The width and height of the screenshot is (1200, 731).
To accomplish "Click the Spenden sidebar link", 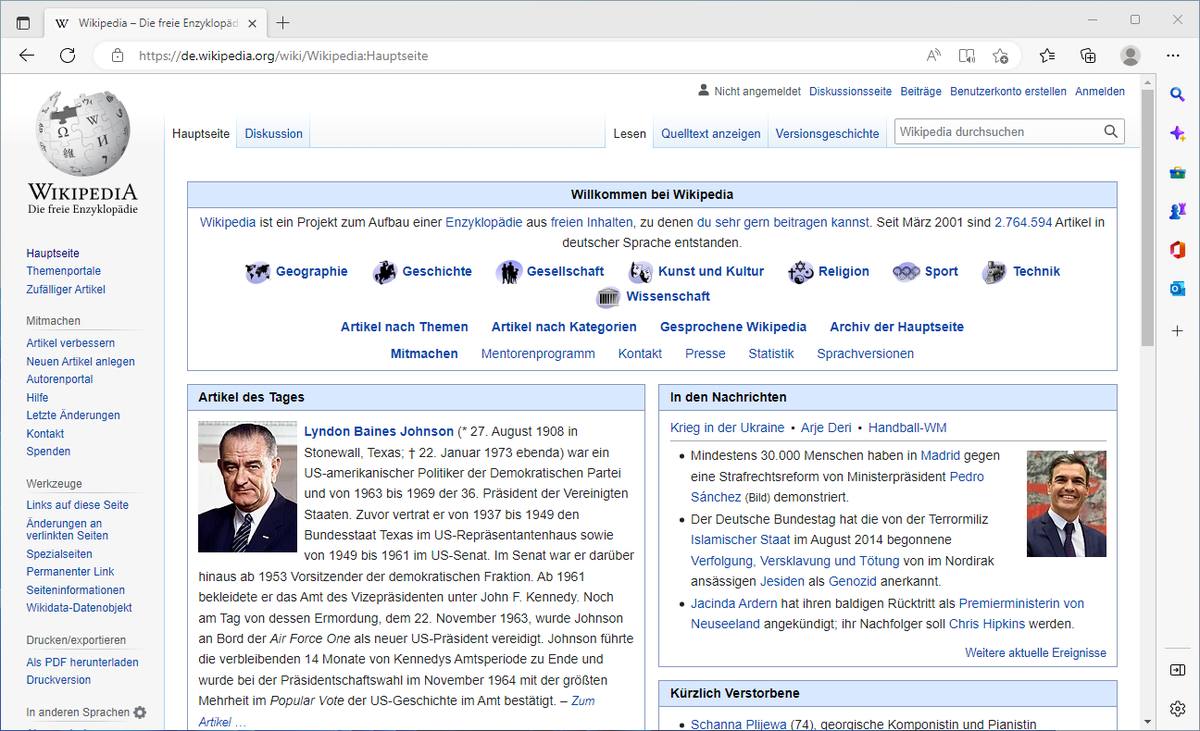I will pos(48,452).
